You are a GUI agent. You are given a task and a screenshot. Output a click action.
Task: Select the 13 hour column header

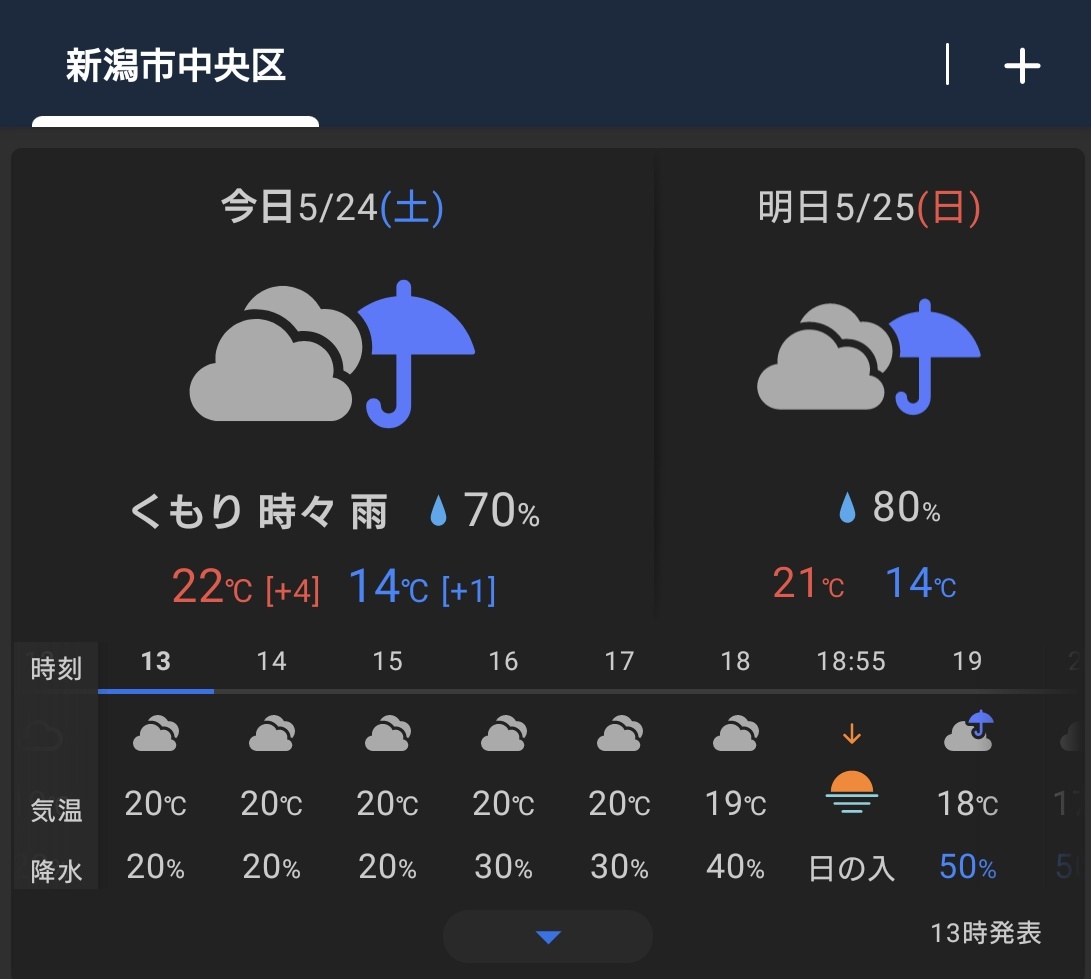click(x=156, y=661)
